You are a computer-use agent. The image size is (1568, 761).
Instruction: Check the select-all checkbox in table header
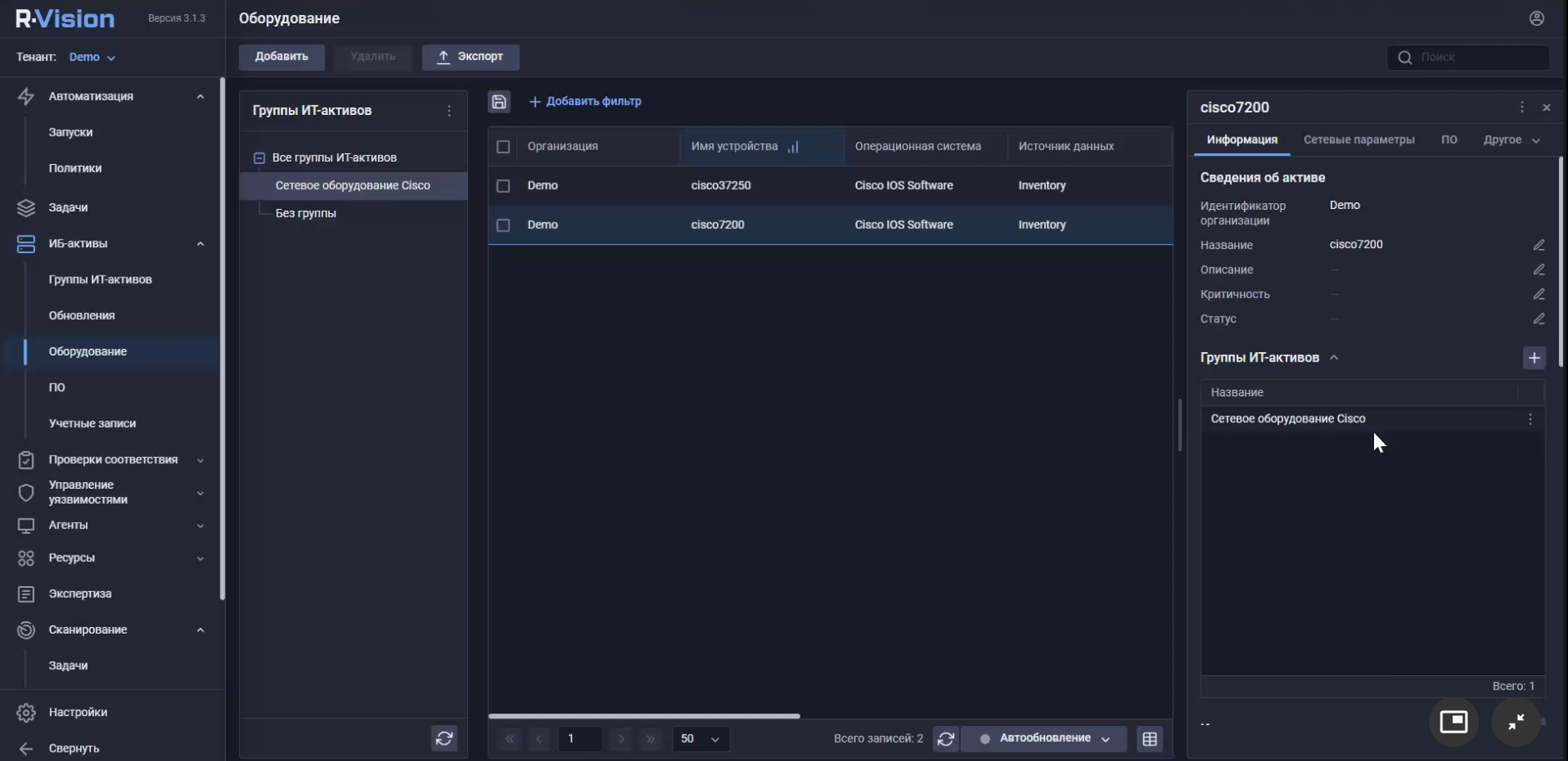[x=503, y=146]
